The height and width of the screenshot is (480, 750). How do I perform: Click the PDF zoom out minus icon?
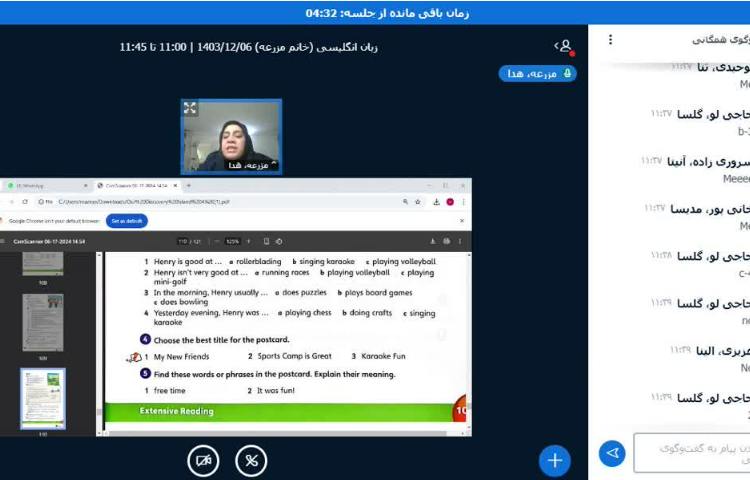pyautogui.click(x=217, y=241)
